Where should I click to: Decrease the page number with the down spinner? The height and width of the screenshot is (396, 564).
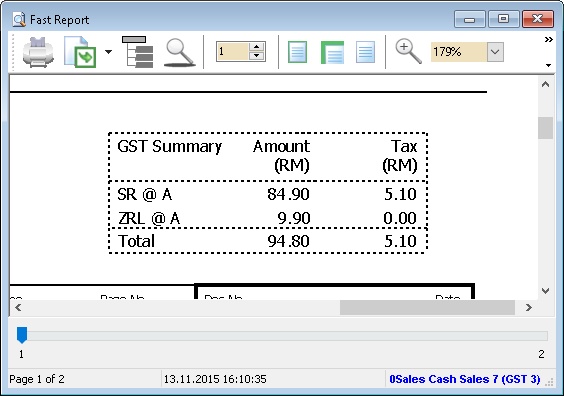click(256, 56)
